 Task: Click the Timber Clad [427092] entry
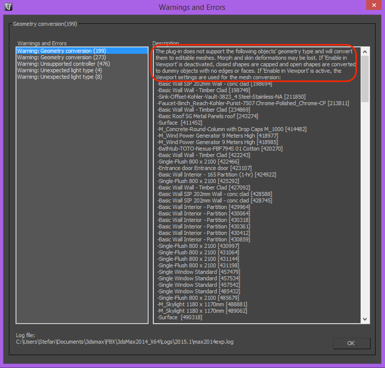[x=204, y=188]
